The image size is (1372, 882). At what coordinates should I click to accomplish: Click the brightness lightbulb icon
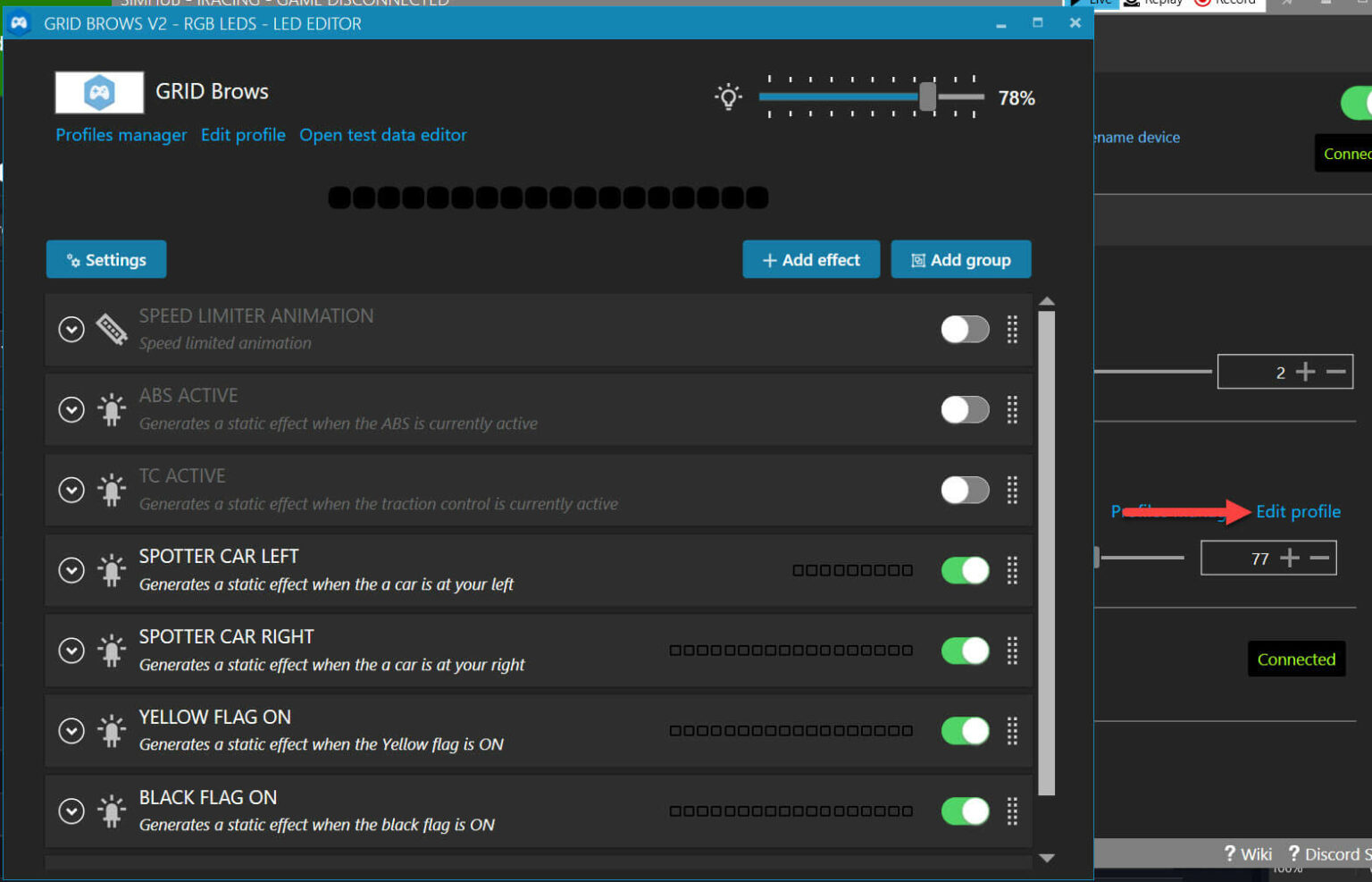(x=728, y=97)
